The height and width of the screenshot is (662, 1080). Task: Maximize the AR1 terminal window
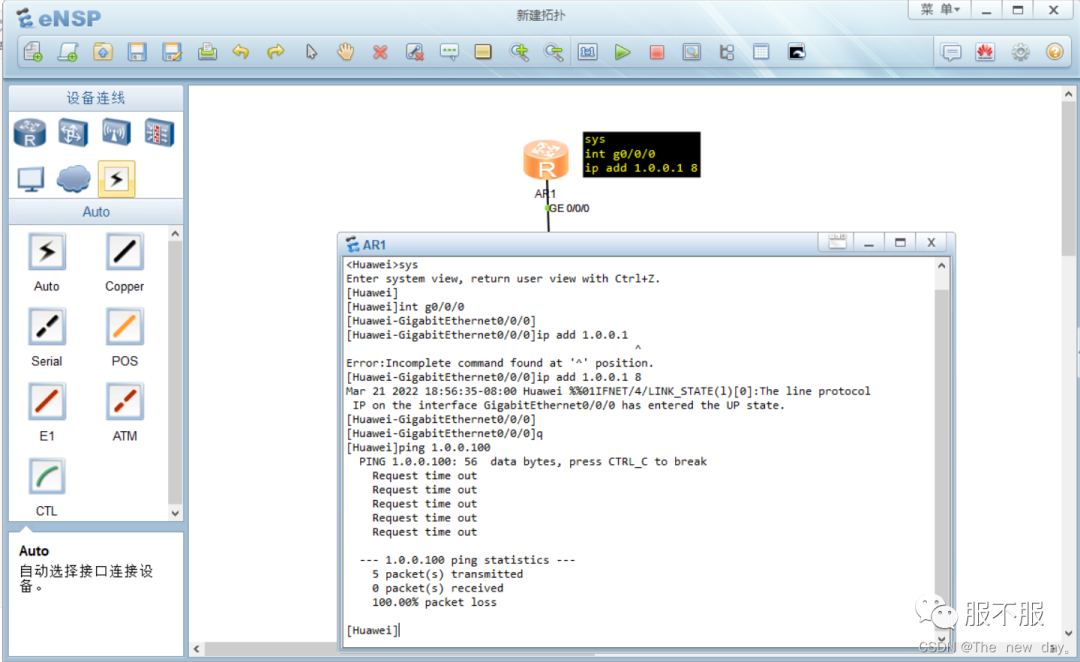900,242
